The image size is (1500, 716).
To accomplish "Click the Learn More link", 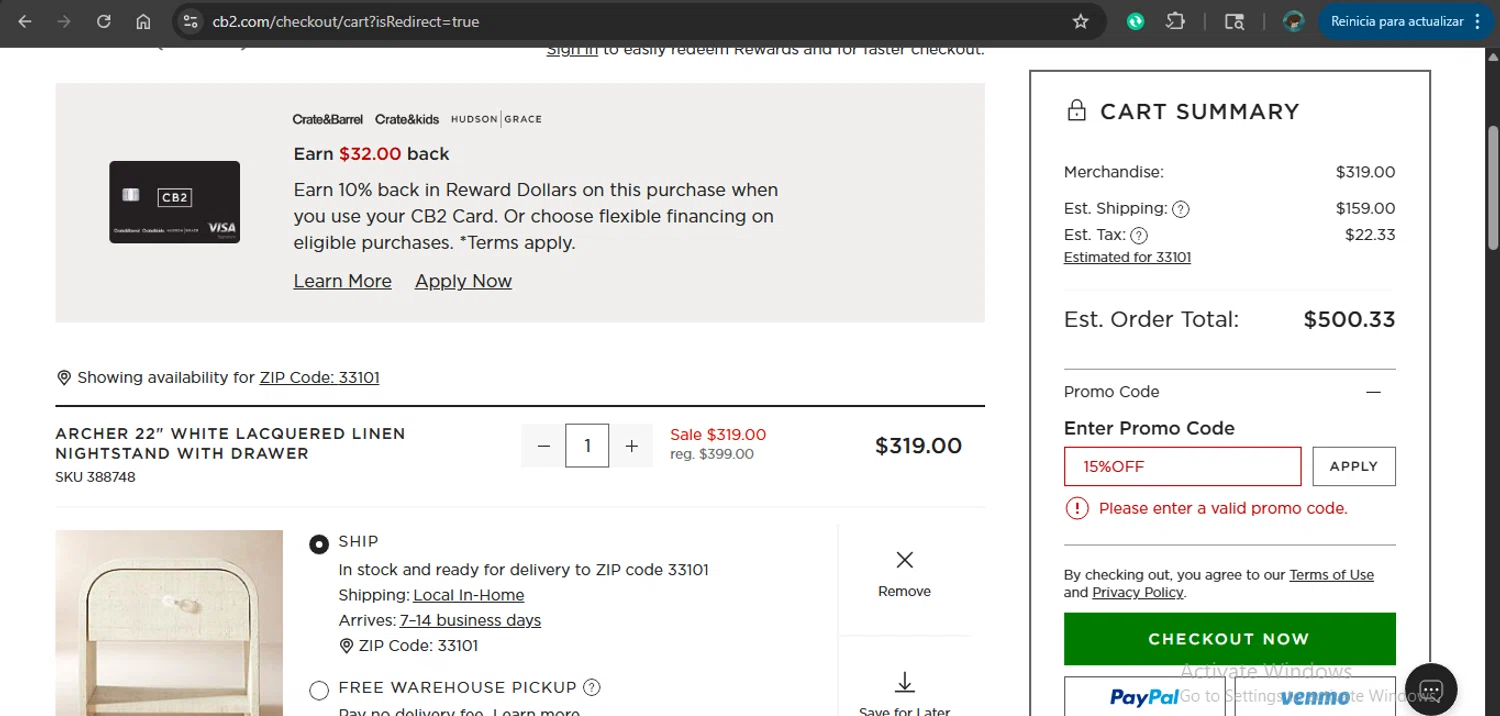I will (342, 281).
